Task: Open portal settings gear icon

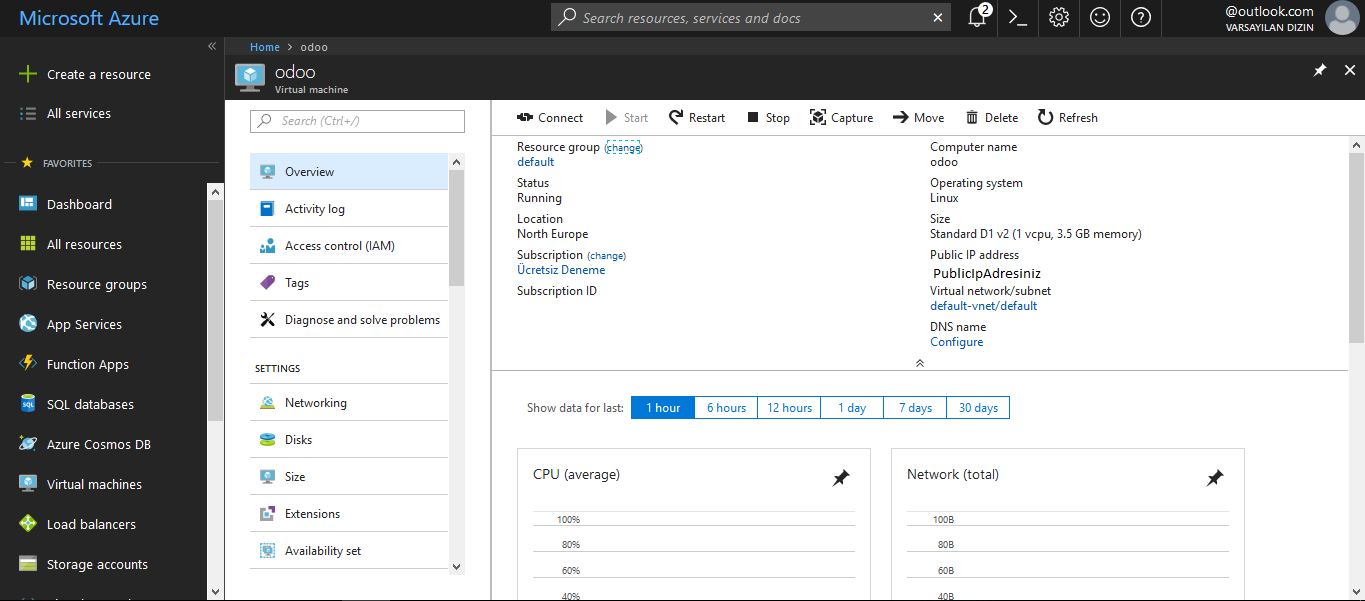Action: (1059, 17)
